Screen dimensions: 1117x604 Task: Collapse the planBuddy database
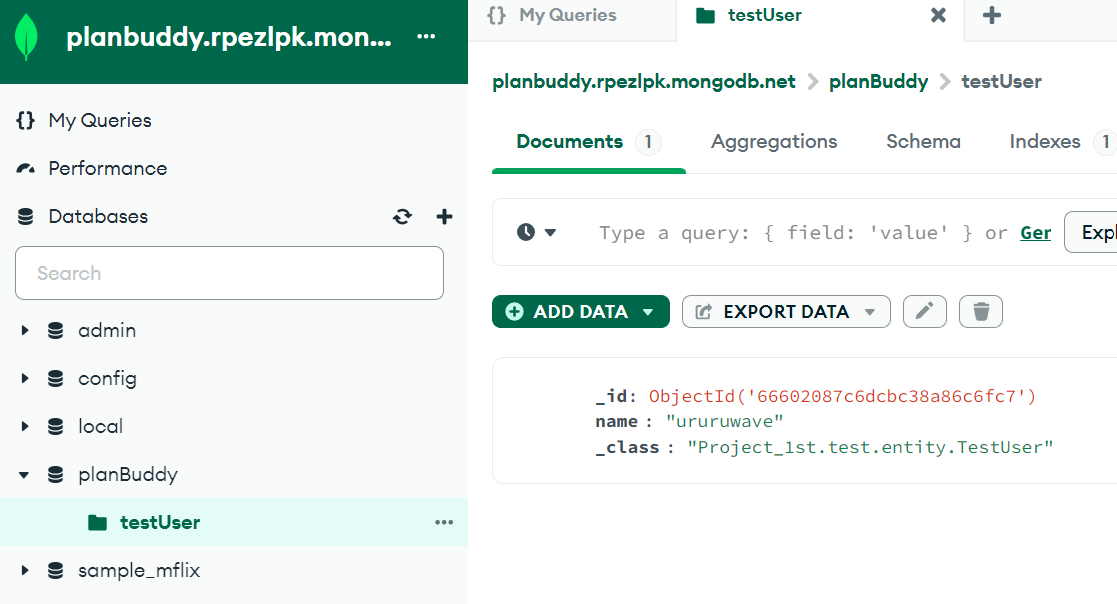(24, 474)
